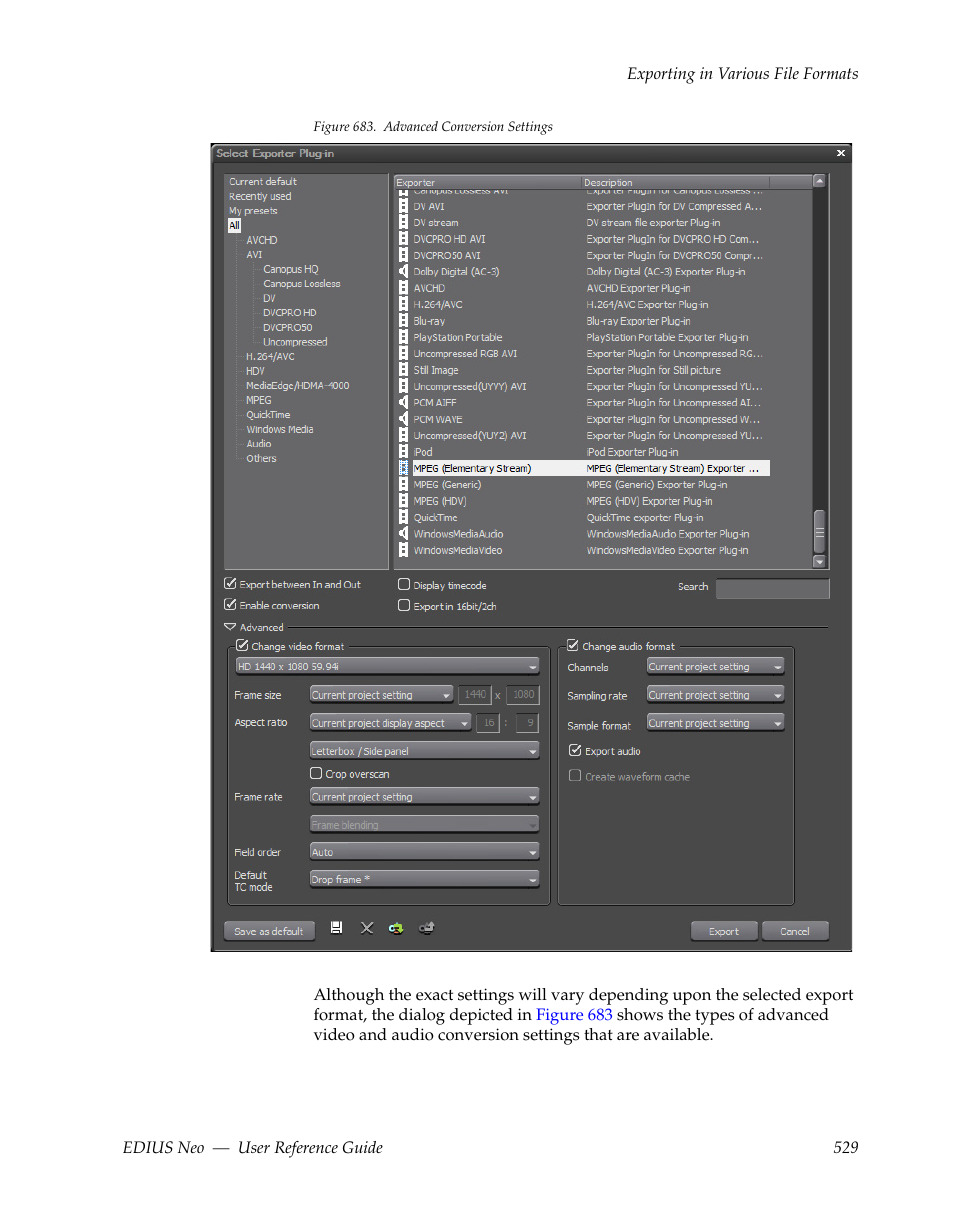Click the Export button
Viewport: 954px width, 1227px height.
(x=724, y=931)
